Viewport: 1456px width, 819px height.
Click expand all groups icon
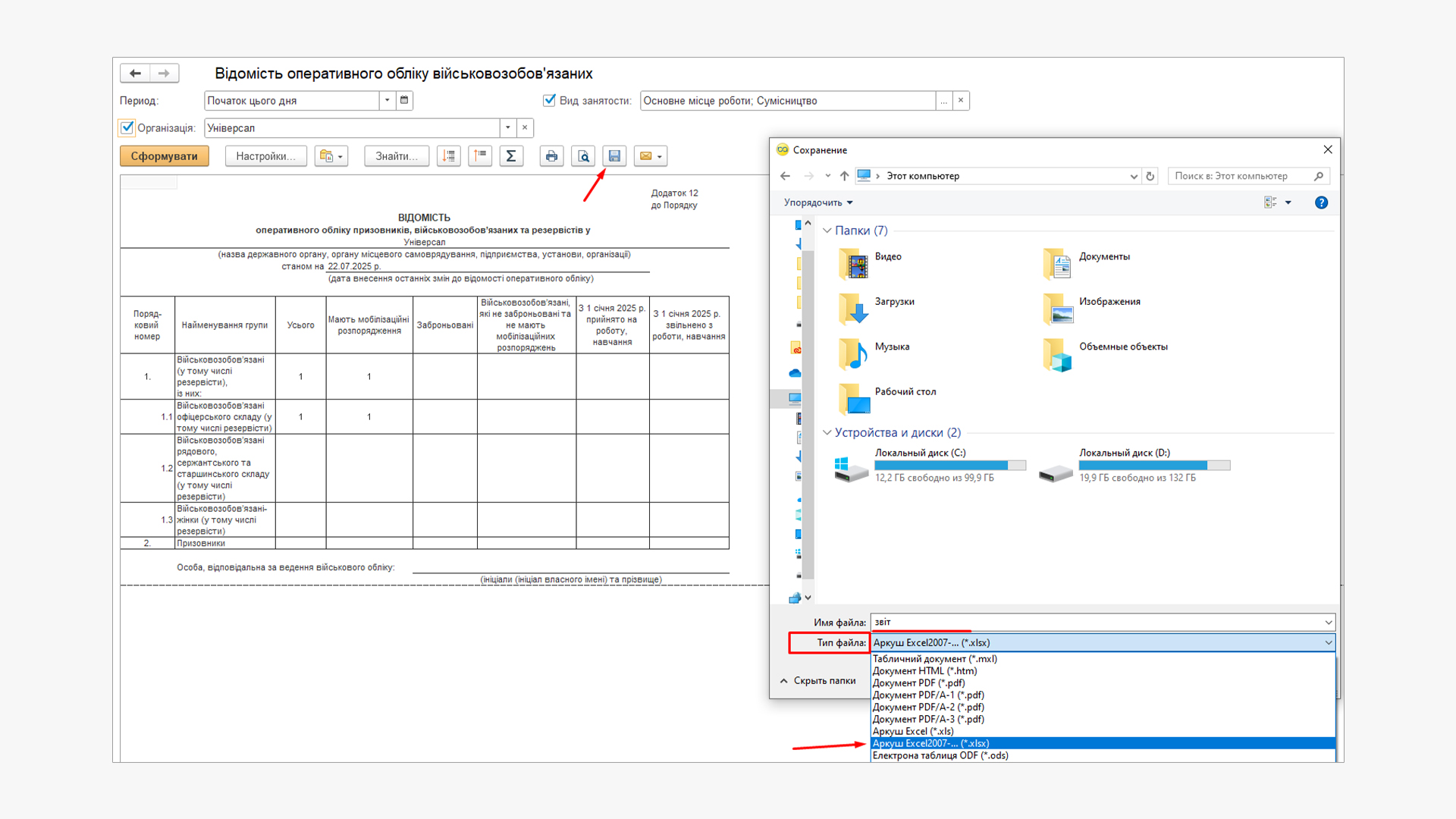[449, 156]
